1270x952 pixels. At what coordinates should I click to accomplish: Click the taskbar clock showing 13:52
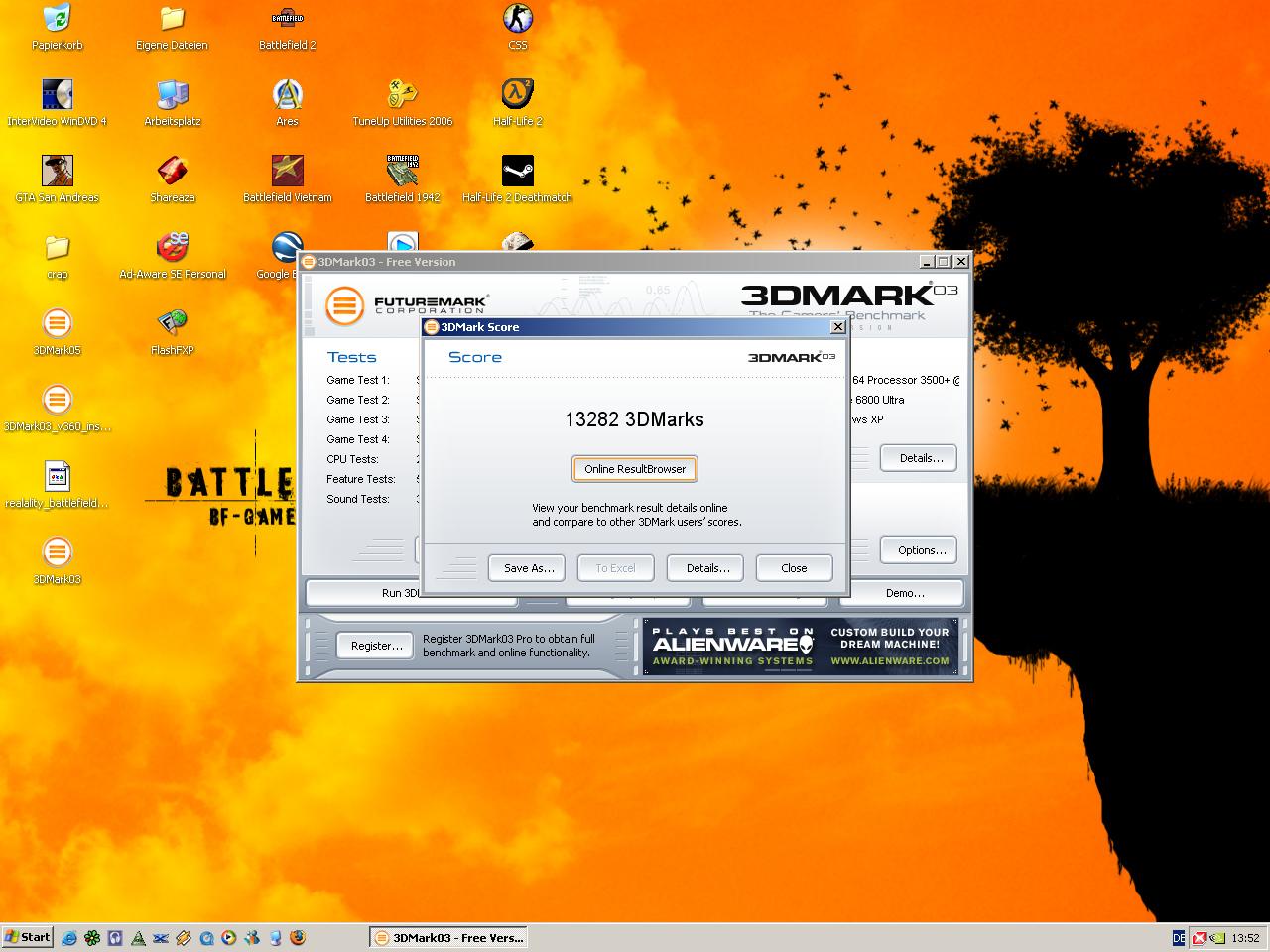click(1245, 938)
